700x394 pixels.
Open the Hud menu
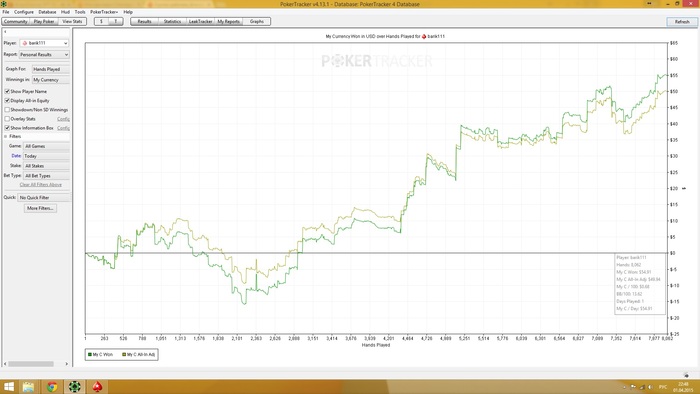[65, 12]
